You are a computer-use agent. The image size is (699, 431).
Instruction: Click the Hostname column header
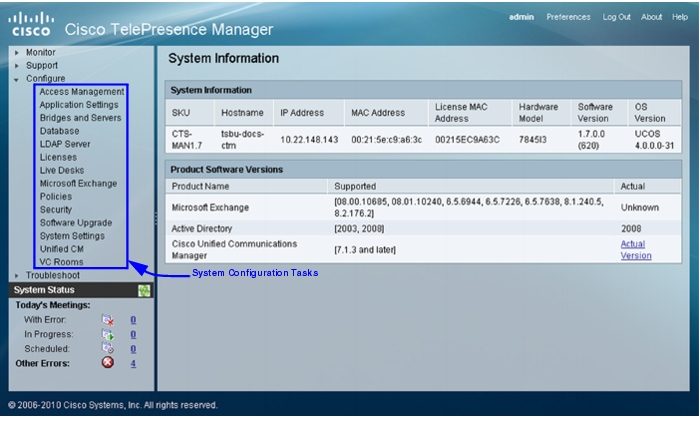[244, 113]
